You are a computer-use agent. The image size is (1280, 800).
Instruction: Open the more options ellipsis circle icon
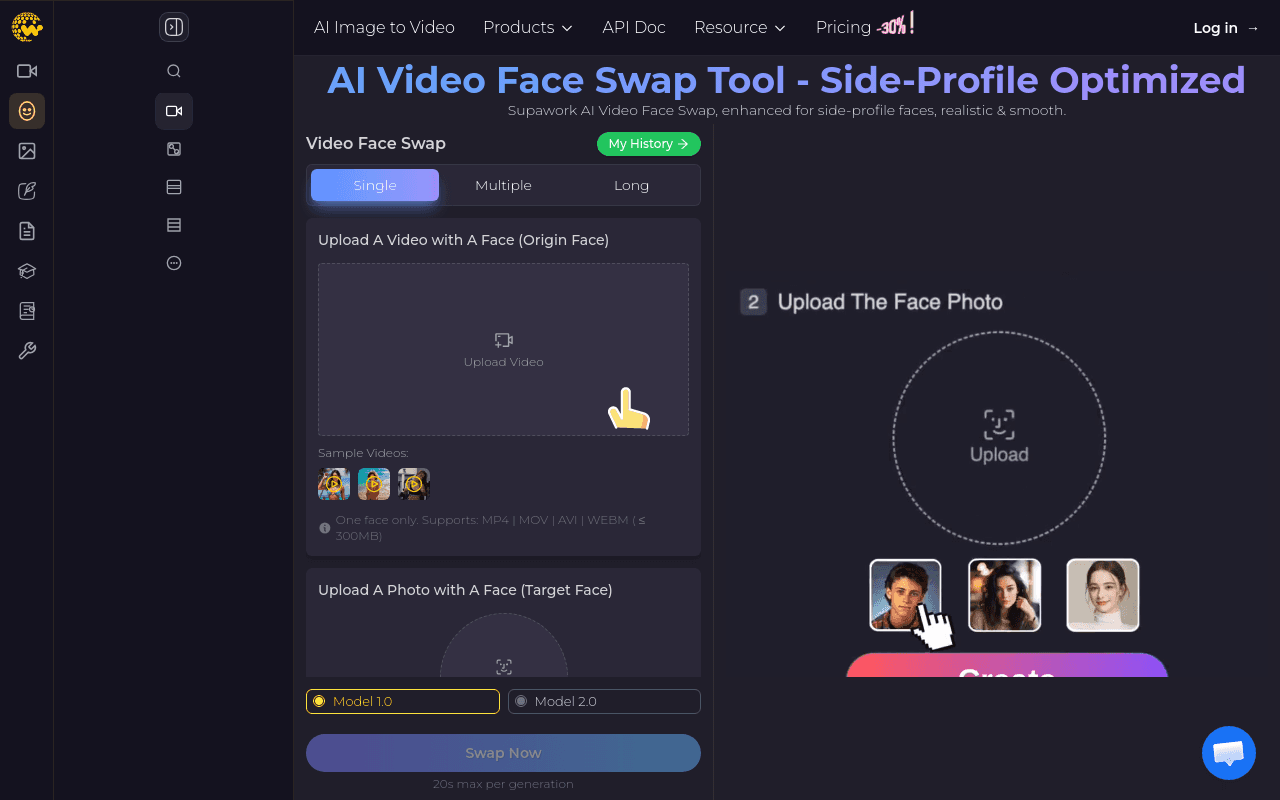[174, 263]
